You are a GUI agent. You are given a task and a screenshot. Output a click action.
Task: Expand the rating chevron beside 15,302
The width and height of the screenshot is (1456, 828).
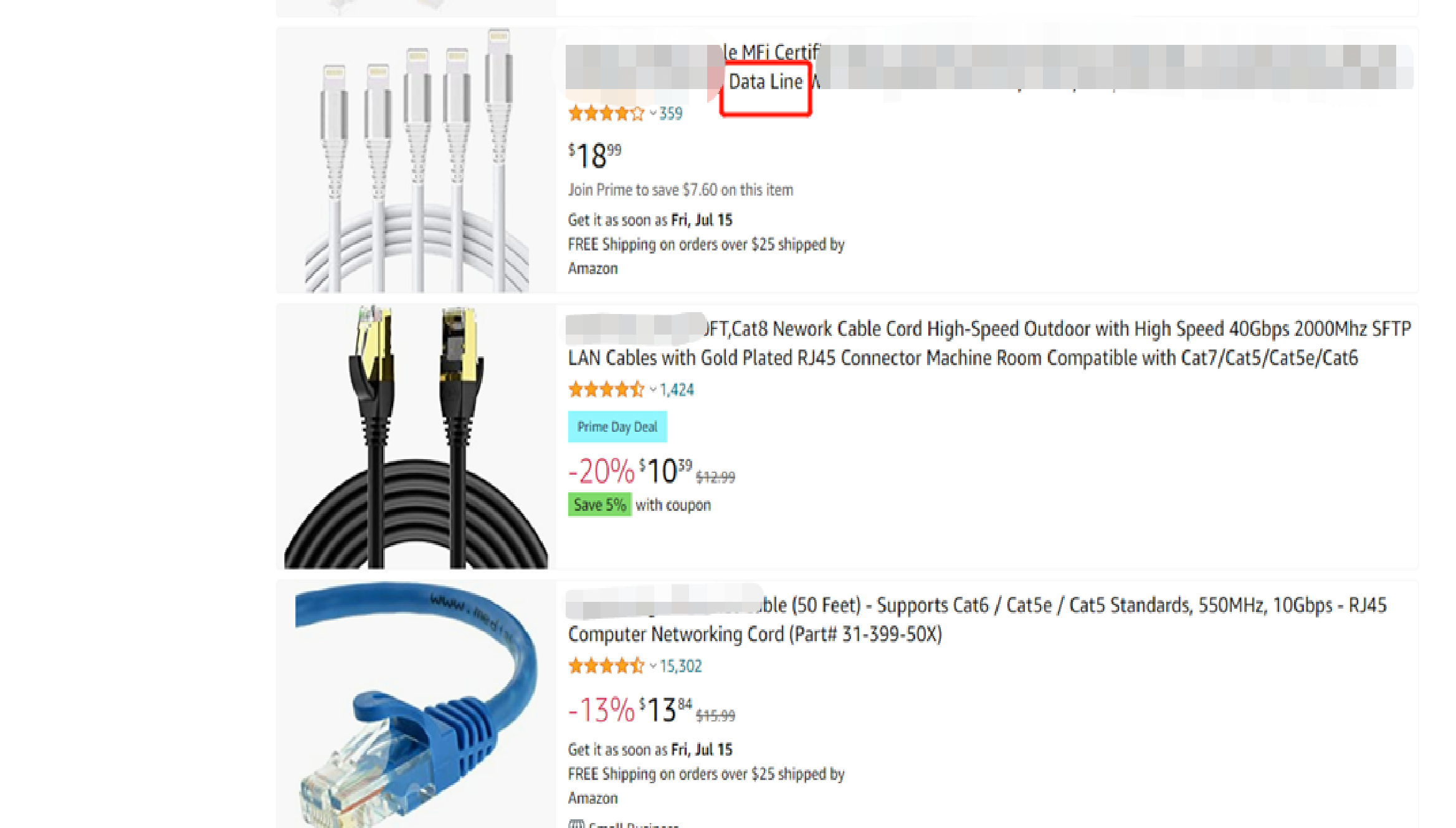[x=652, y=666]
